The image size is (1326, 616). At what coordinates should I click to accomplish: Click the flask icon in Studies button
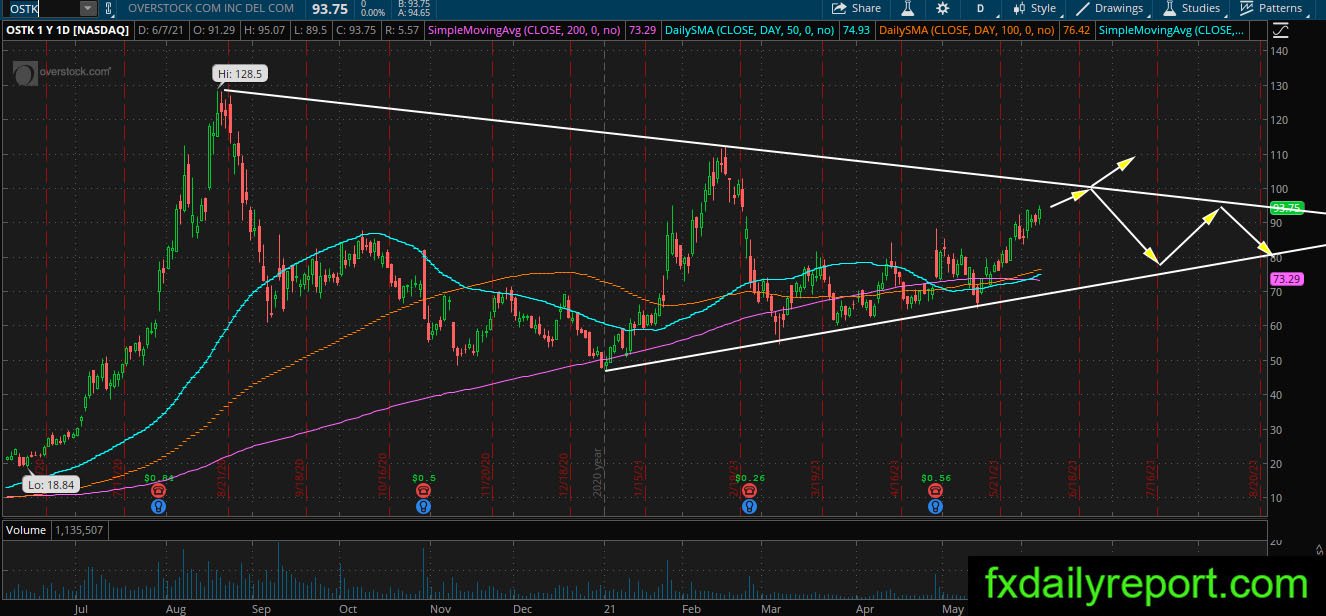click(1169, 8)
